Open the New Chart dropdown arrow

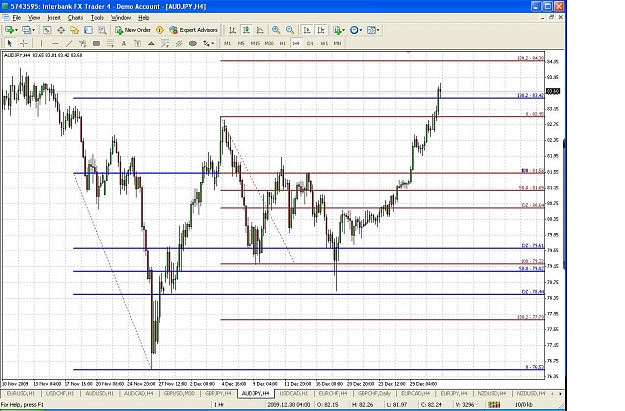pos(16,30)
